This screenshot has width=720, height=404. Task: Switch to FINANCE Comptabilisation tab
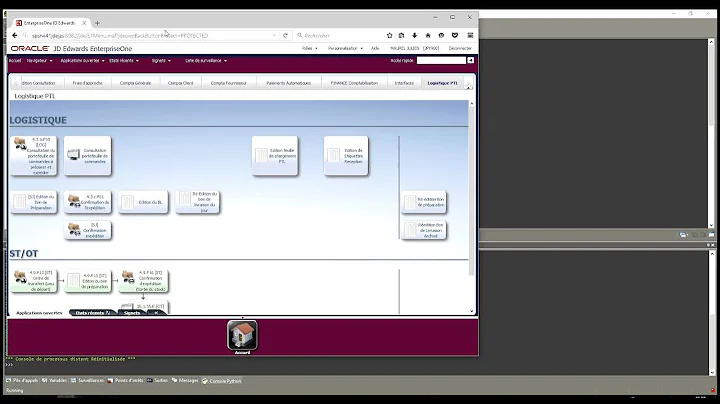click(x=354, y=83)
